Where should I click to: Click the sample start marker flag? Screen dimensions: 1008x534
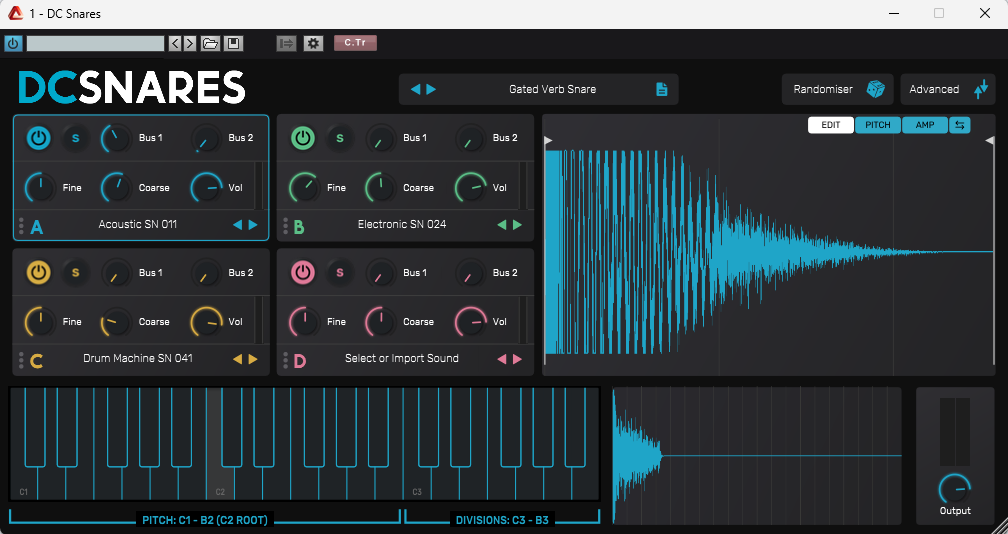tap(548, 140)
